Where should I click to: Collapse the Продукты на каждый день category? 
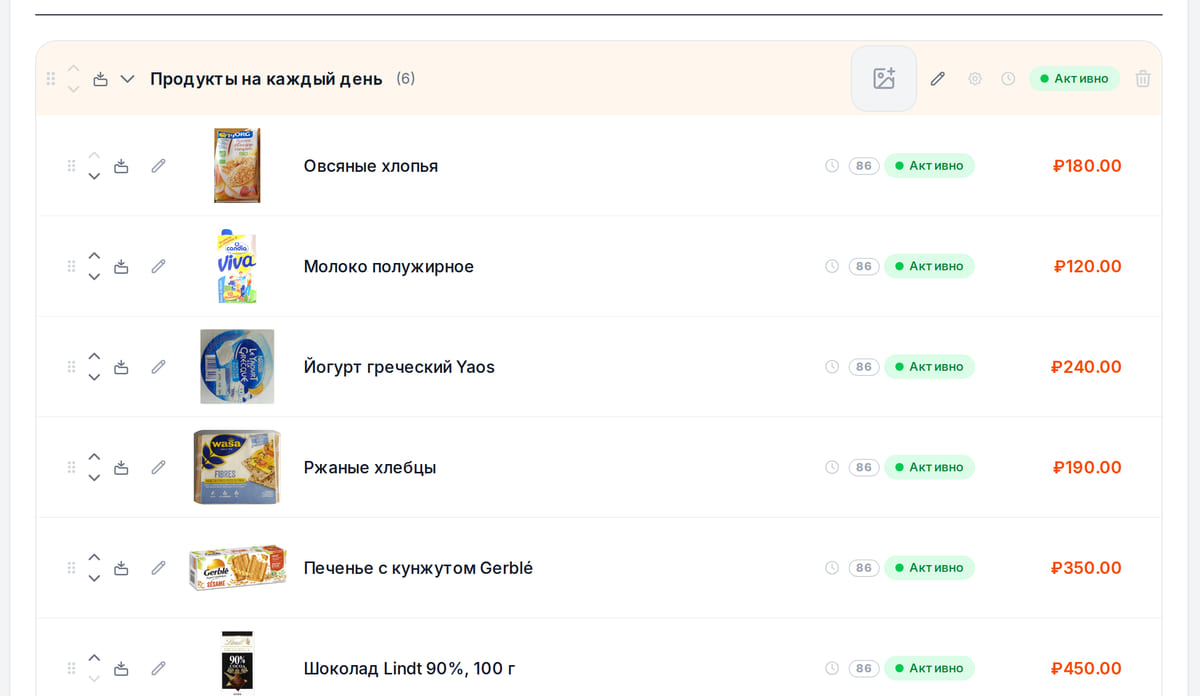click(127, 79)
